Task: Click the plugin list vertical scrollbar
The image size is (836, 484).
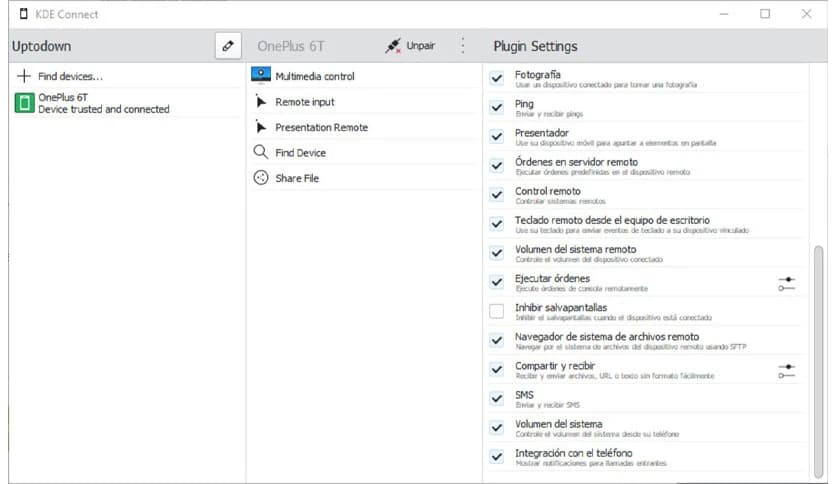Action: [818, 361]
